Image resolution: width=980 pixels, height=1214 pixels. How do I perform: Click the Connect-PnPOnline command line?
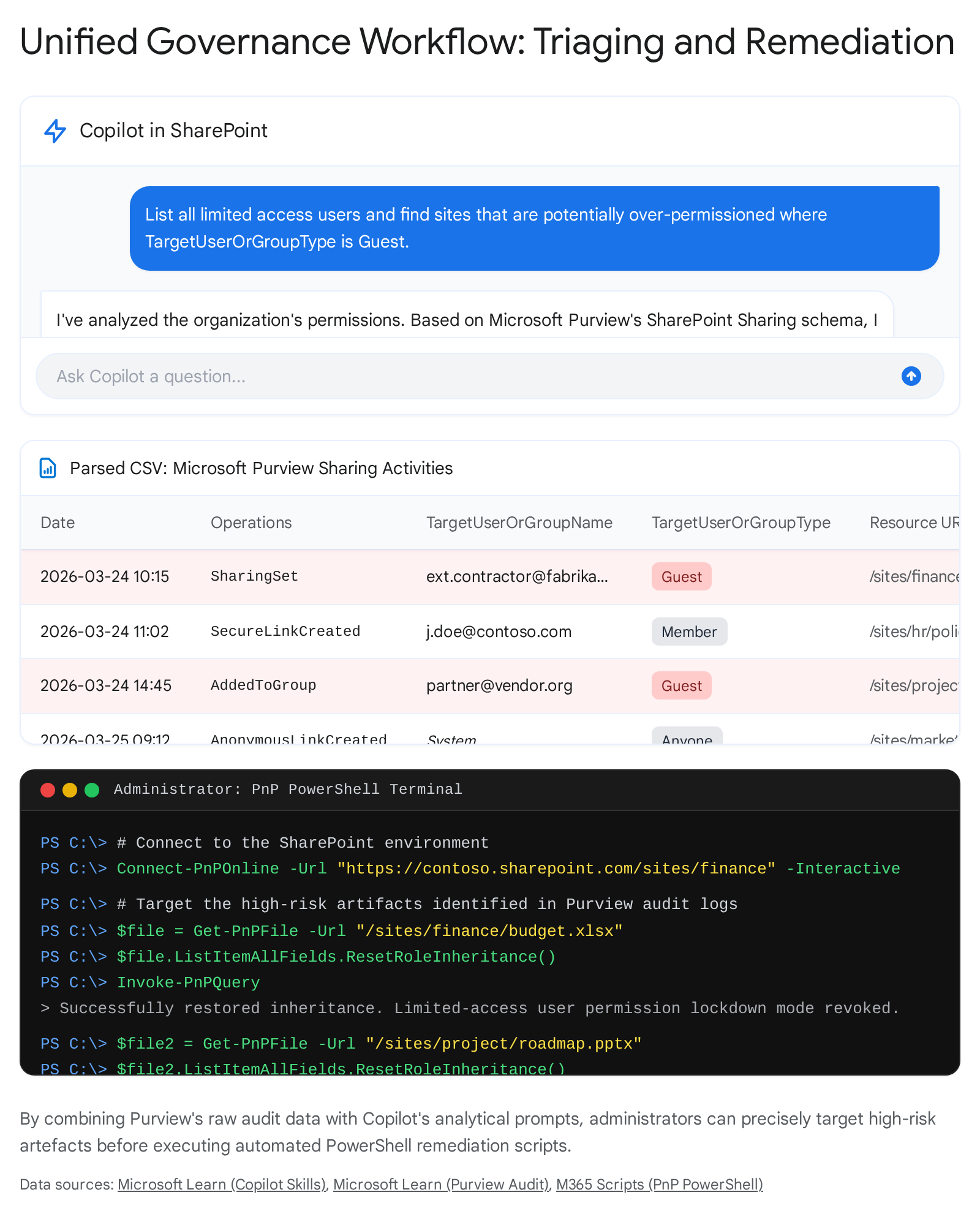508,869
